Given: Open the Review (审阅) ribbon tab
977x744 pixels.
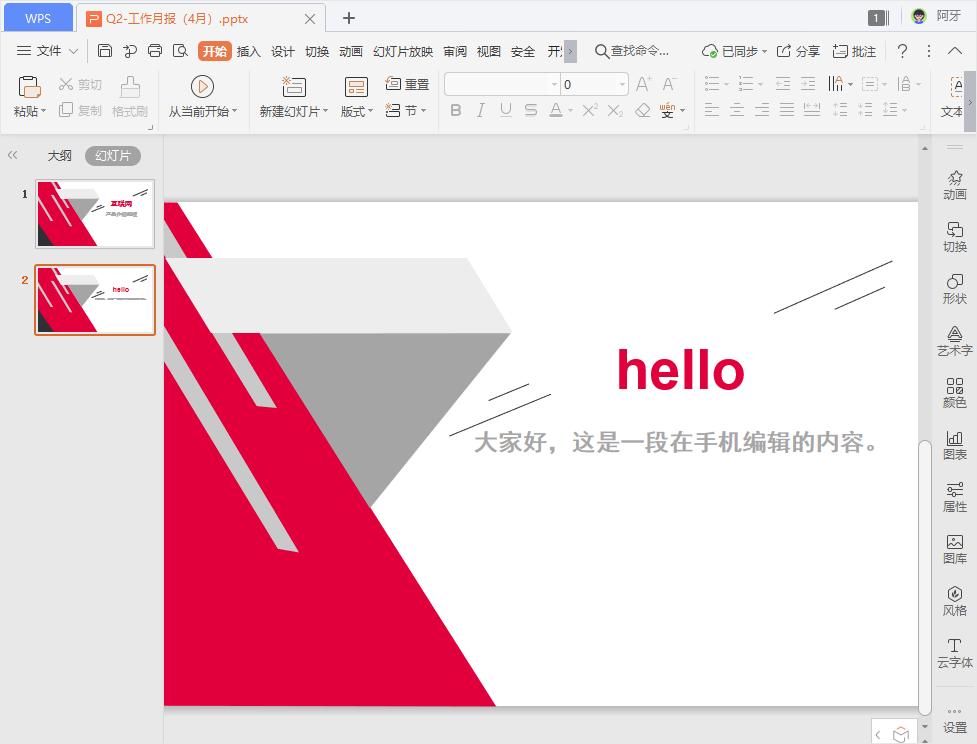Looking at the screenshot, I should (455, 51).
